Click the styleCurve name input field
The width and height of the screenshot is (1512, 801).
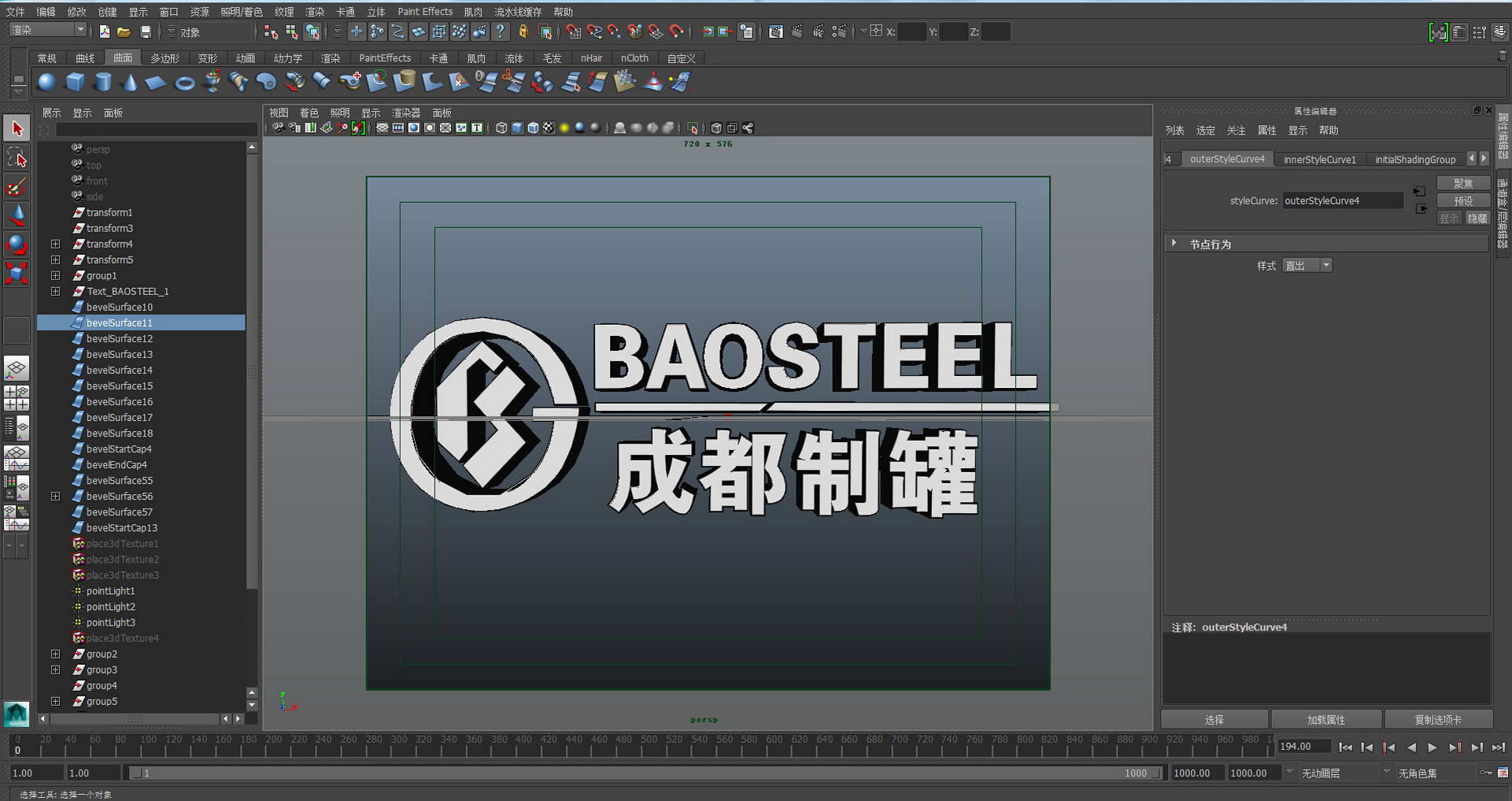pyautogui.click(x=1343, y=201)
